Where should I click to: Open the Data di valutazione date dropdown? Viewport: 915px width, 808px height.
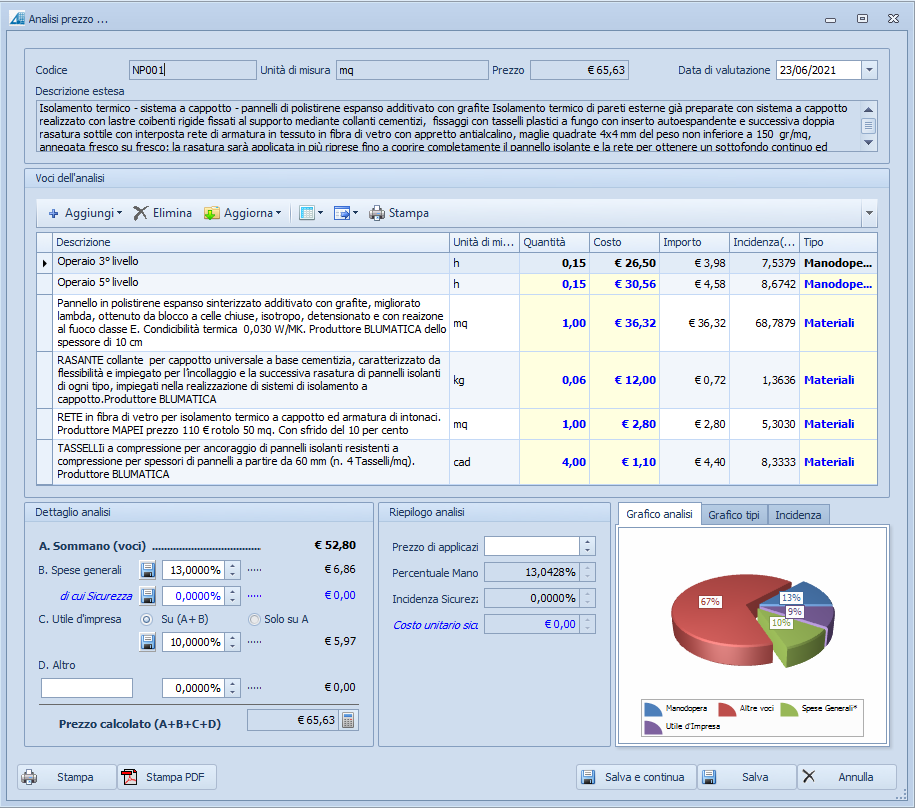click(869, 70)
